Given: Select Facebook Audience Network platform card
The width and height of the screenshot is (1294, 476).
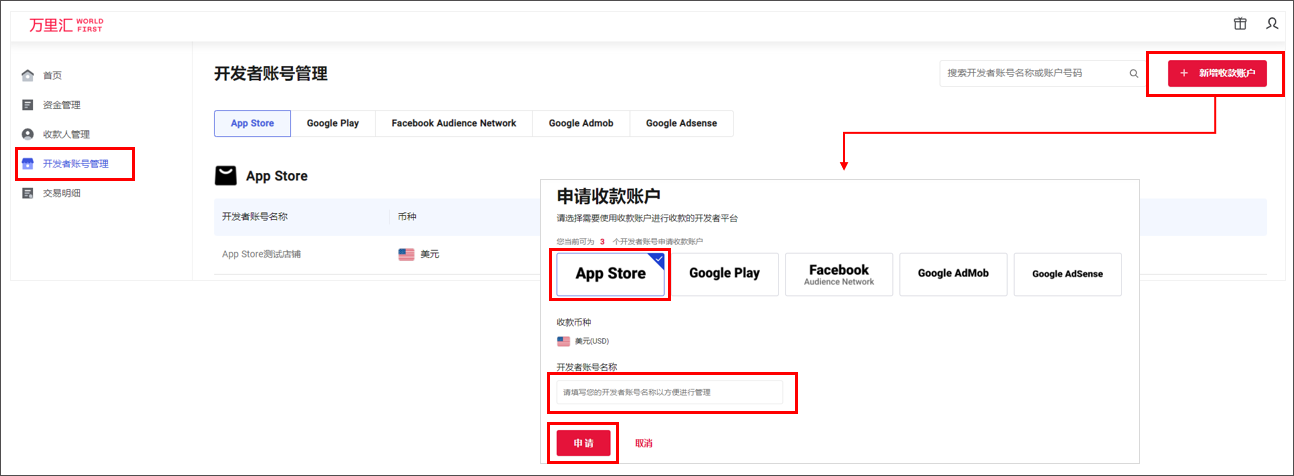Looking at the screenshot, I should pos(839,274).
